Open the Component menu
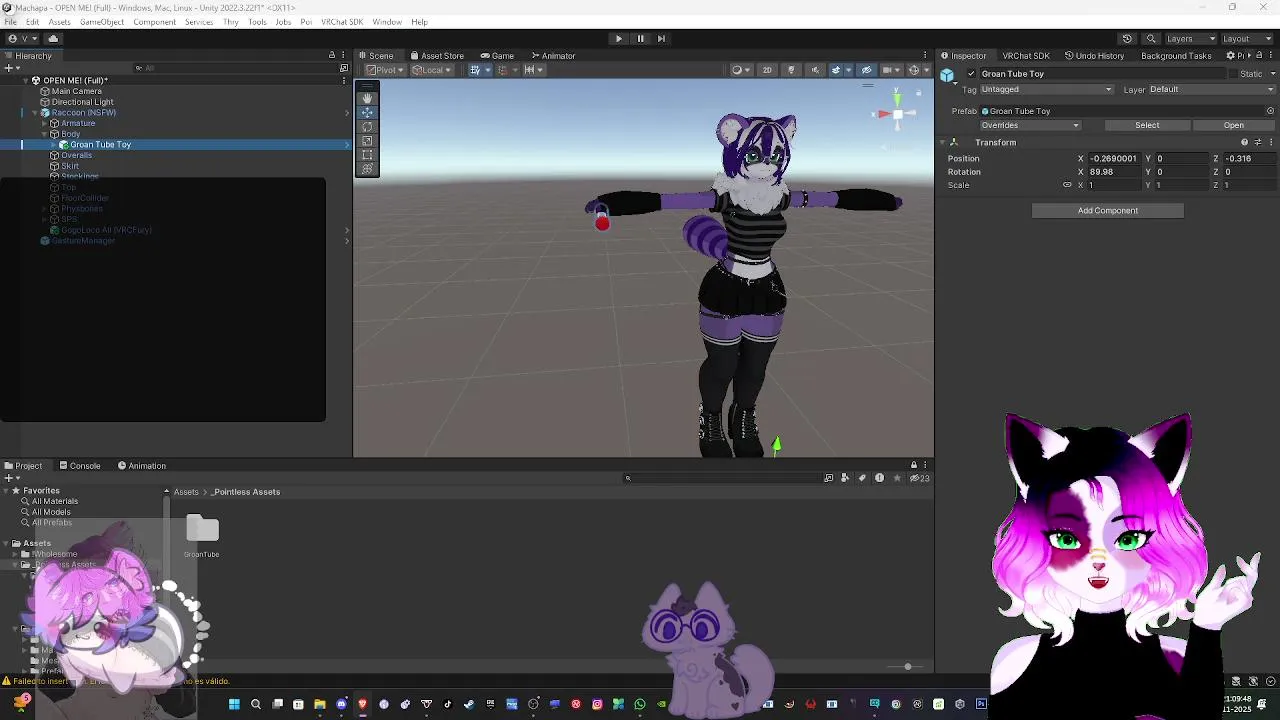Screen dimensions: 1280x720 (154, 22)
